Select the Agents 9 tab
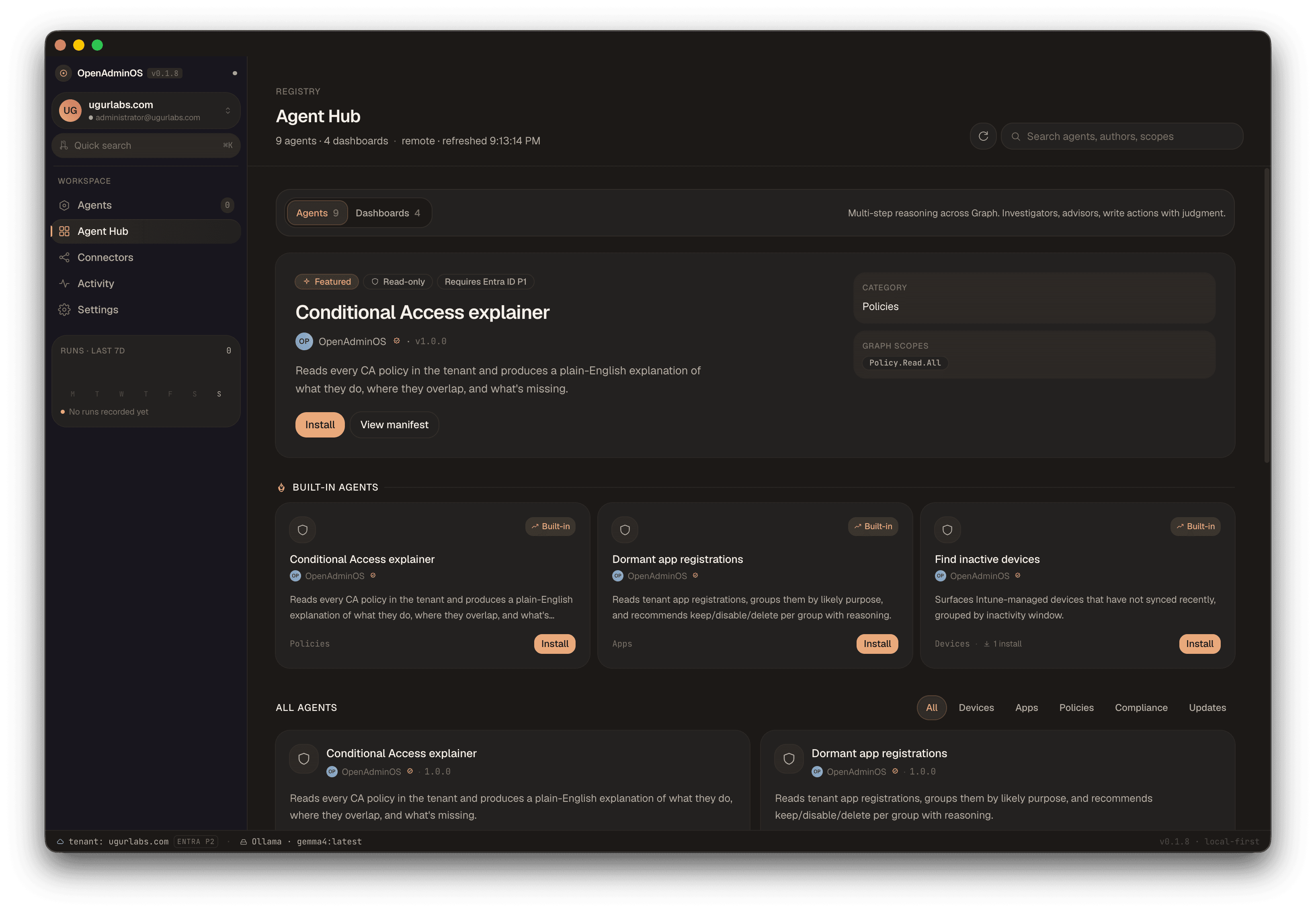 (317, 213)
